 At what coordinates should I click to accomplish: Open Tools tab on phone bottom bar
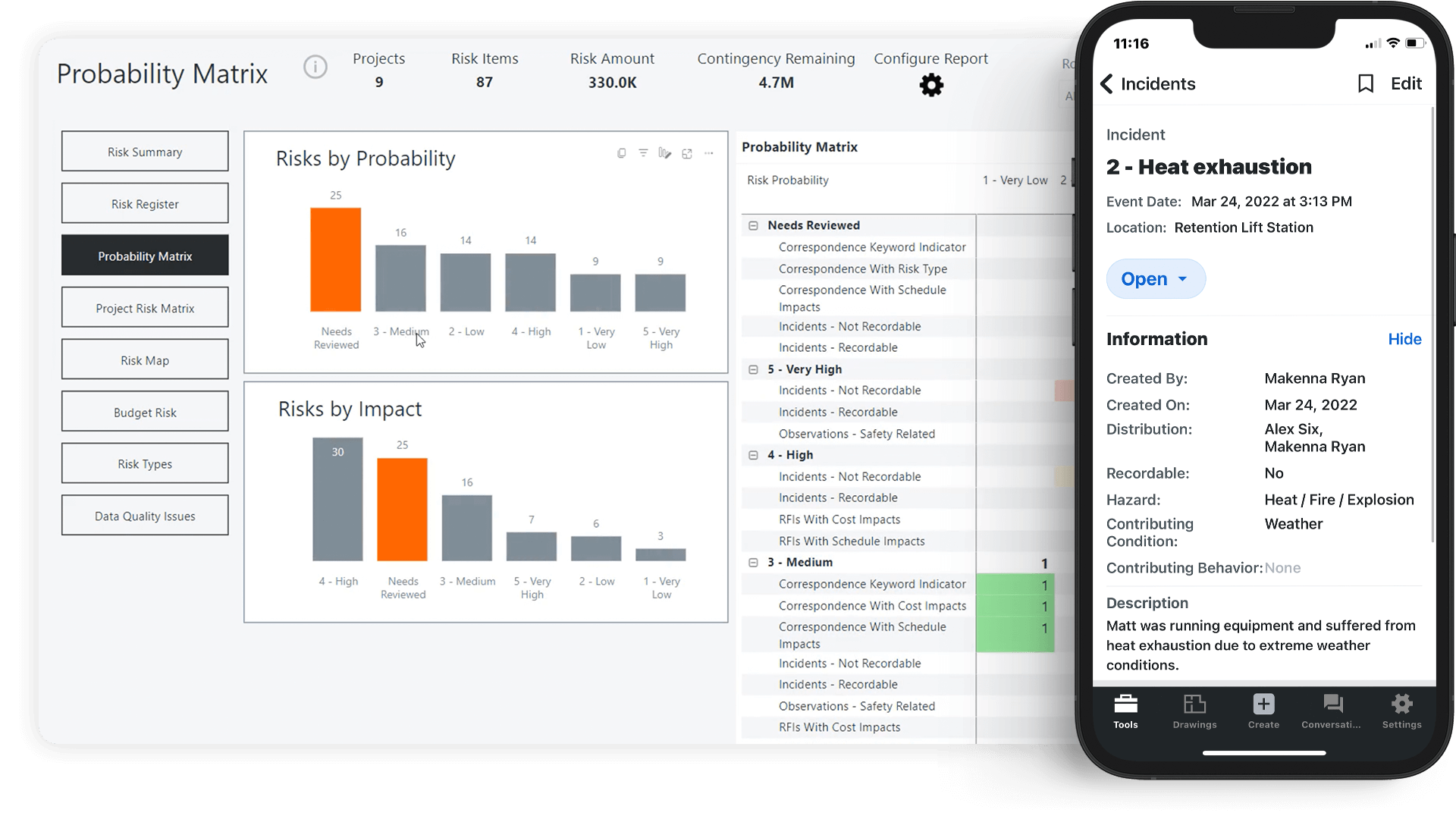[x=1125, y=712]
